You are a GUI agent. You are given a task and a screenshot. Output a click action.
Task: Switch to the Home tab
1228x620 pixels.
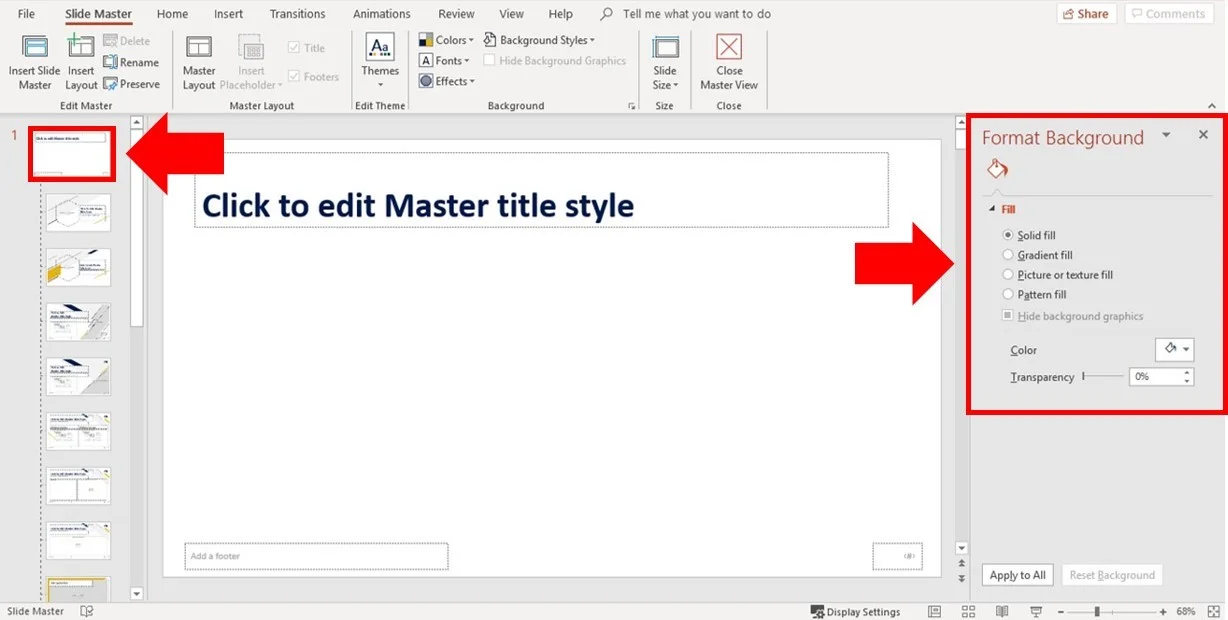(172, 14)
